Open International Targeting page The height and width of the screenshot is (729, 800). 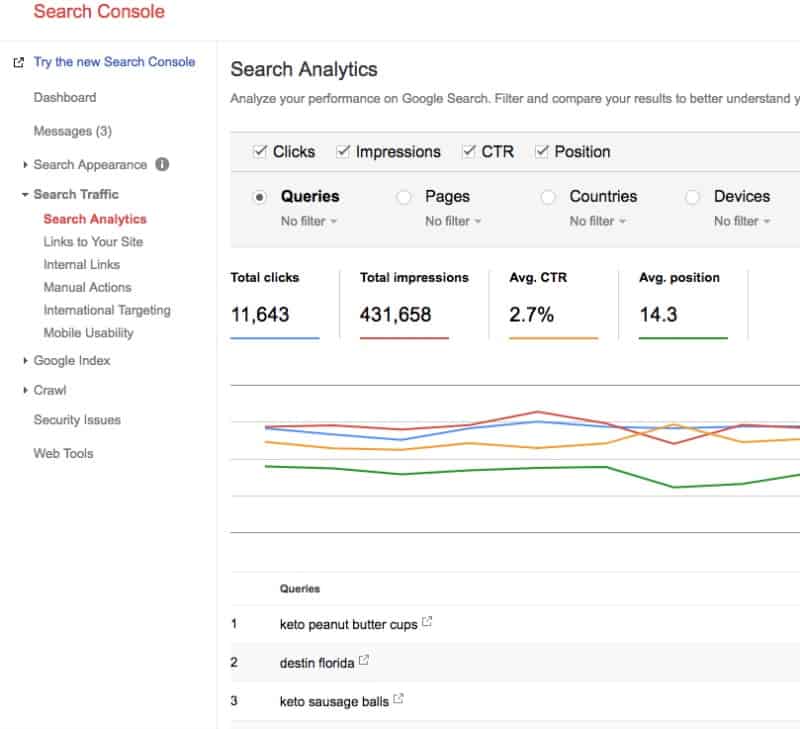107,310
